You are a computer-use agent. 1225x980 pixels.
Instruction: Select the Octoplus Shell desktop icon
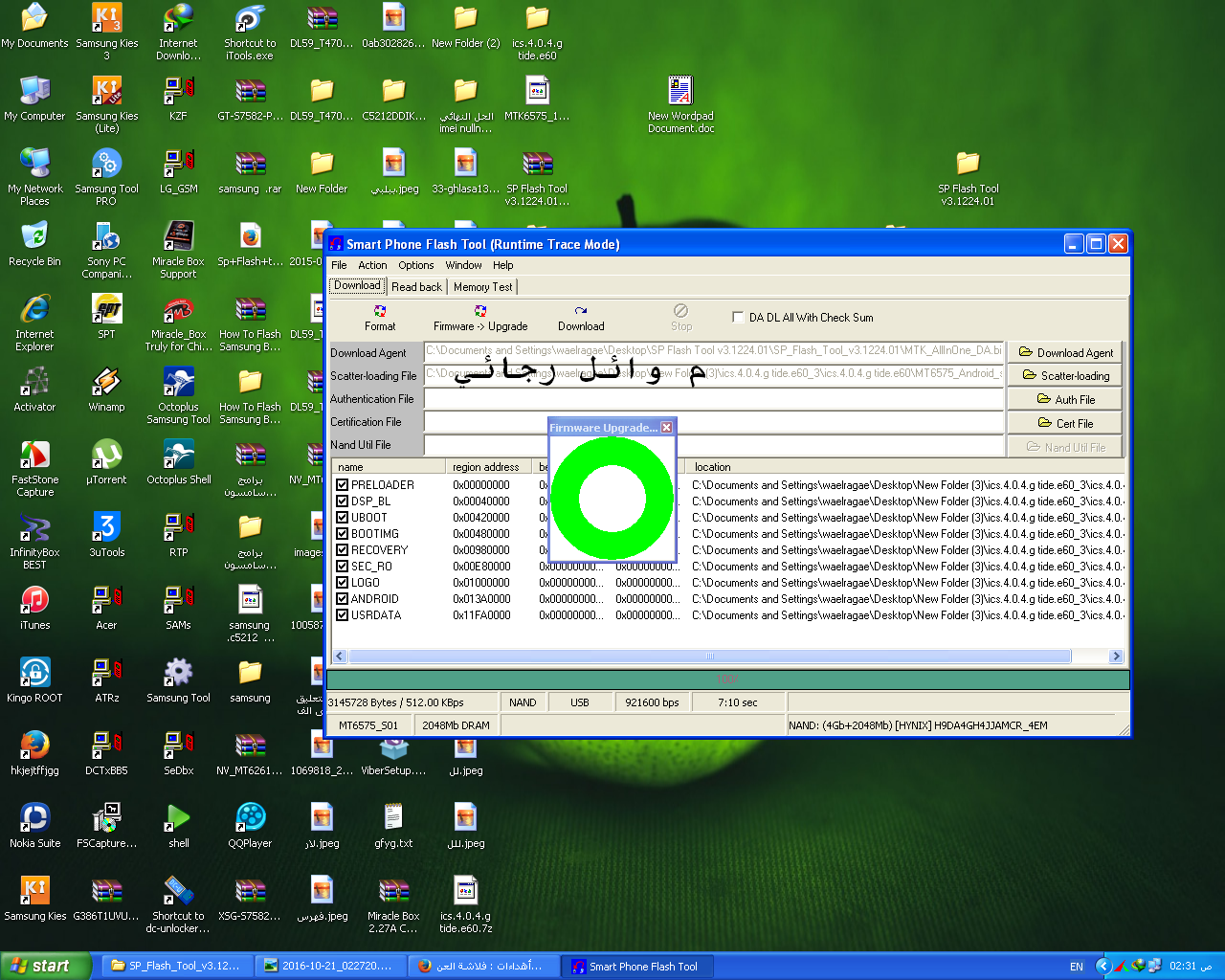179,463
